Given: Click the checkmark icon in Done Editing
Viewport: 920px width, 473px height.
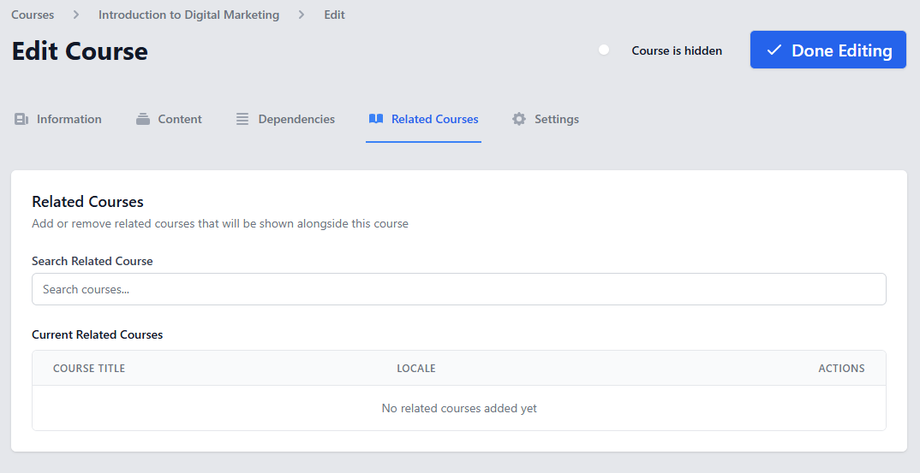Looking at the screenshot, I should pyautogui.click(x=774, y=50).
